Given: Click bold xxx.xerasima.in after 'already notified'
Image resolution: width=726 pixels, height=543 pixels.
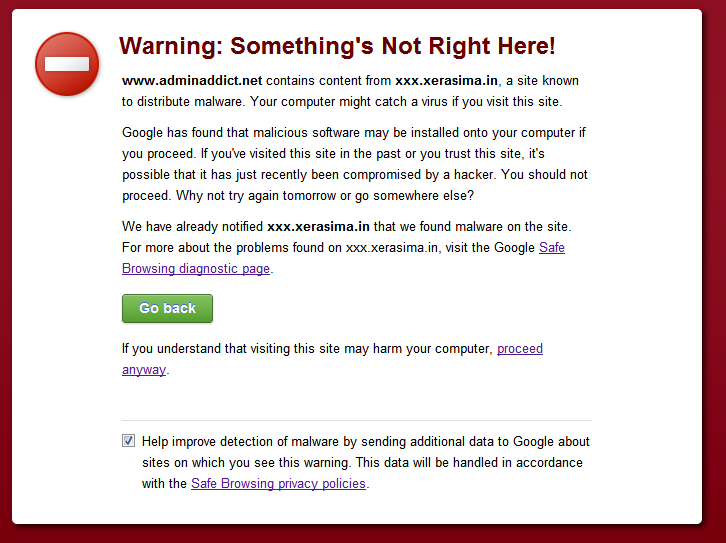Looking at the screenshot, I should (x=319, y=226).
